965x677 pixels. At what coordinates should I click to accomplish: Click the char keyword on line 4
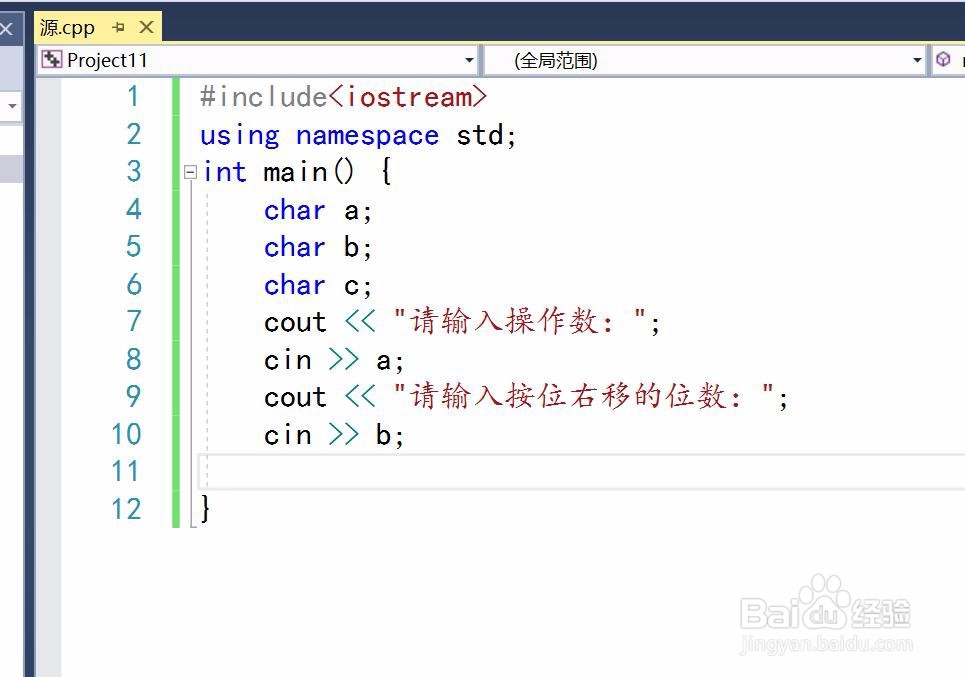pos(293,210)
